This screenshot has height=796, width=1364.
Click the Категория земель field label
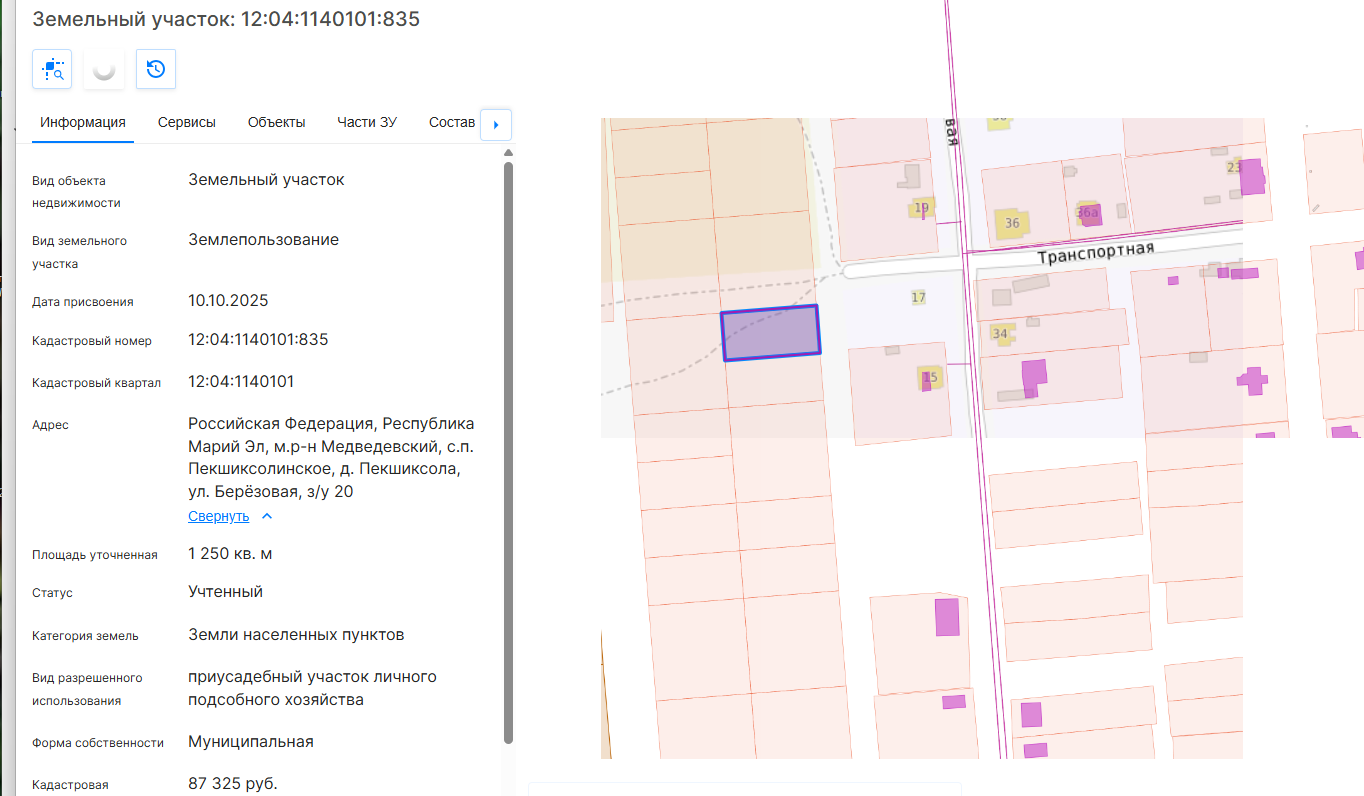pyautogui.click(x=85, y=636)
